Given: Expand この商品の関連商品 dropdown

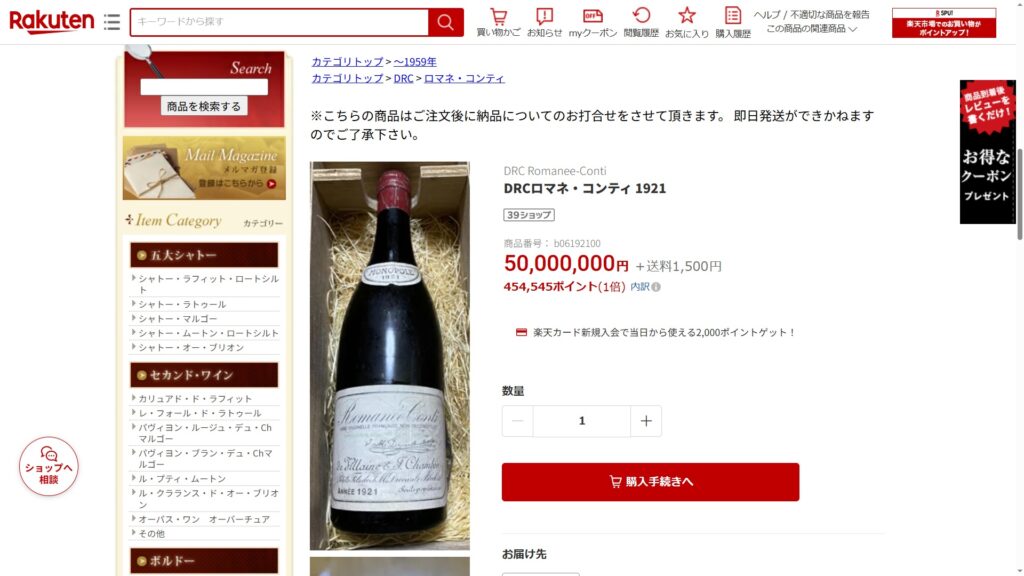Looking at the screenshot, I should coord(812,29).
